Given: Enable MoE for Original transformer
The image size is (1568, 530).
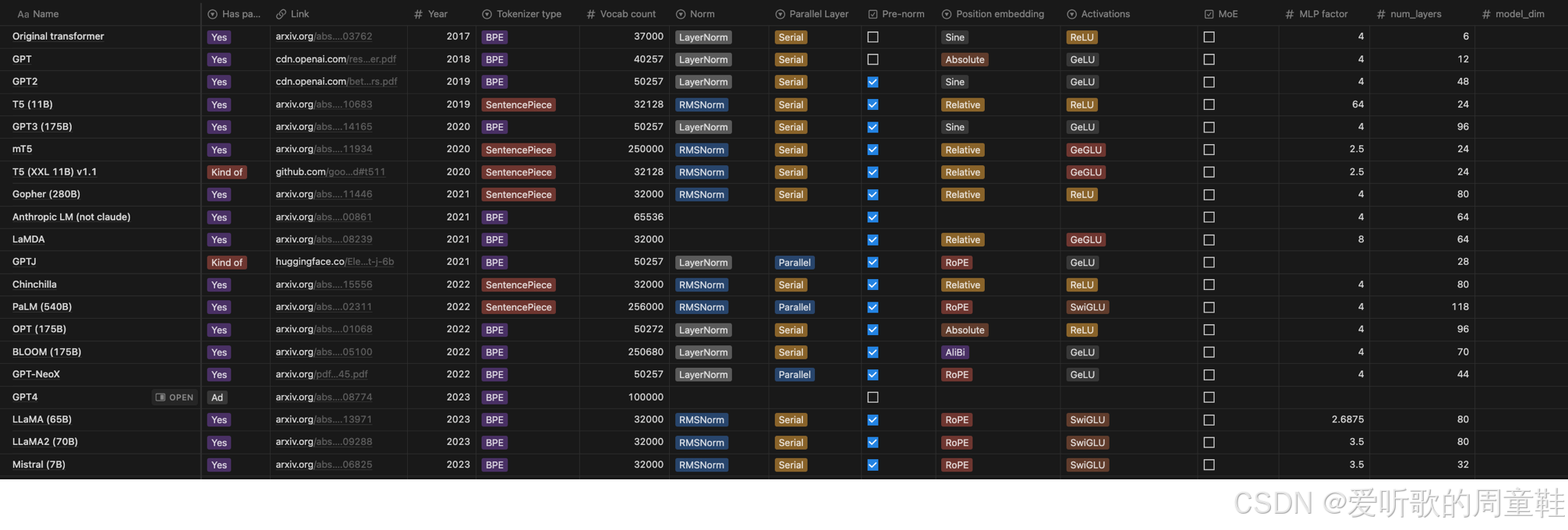Looking at the screenshot, I should coord(1209,37).
